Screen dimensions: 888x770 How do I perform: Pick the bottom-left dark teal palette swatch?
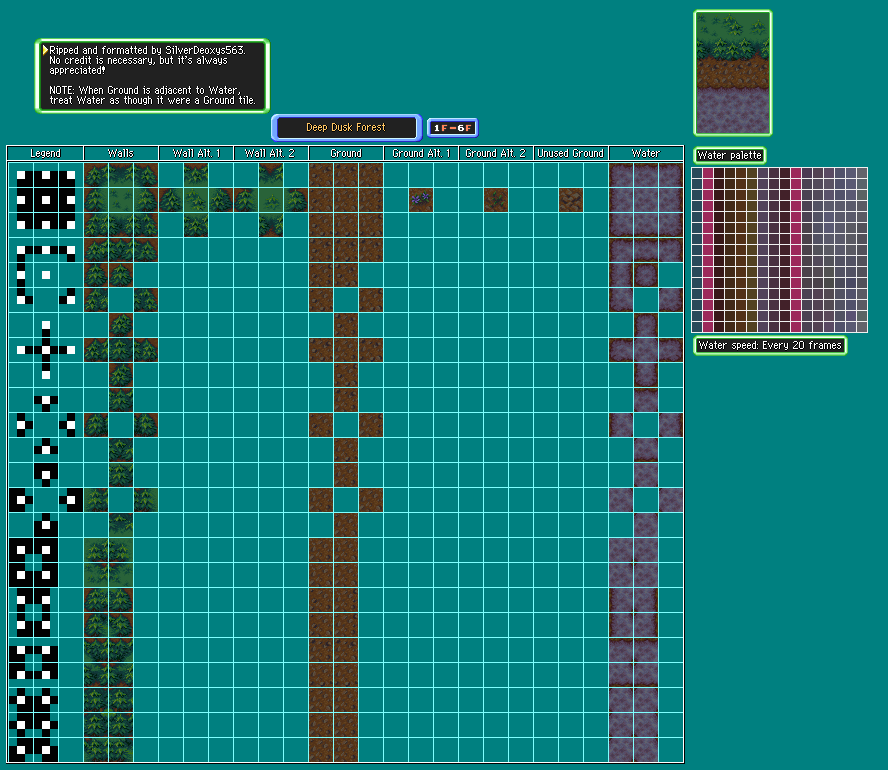[697, 327]
